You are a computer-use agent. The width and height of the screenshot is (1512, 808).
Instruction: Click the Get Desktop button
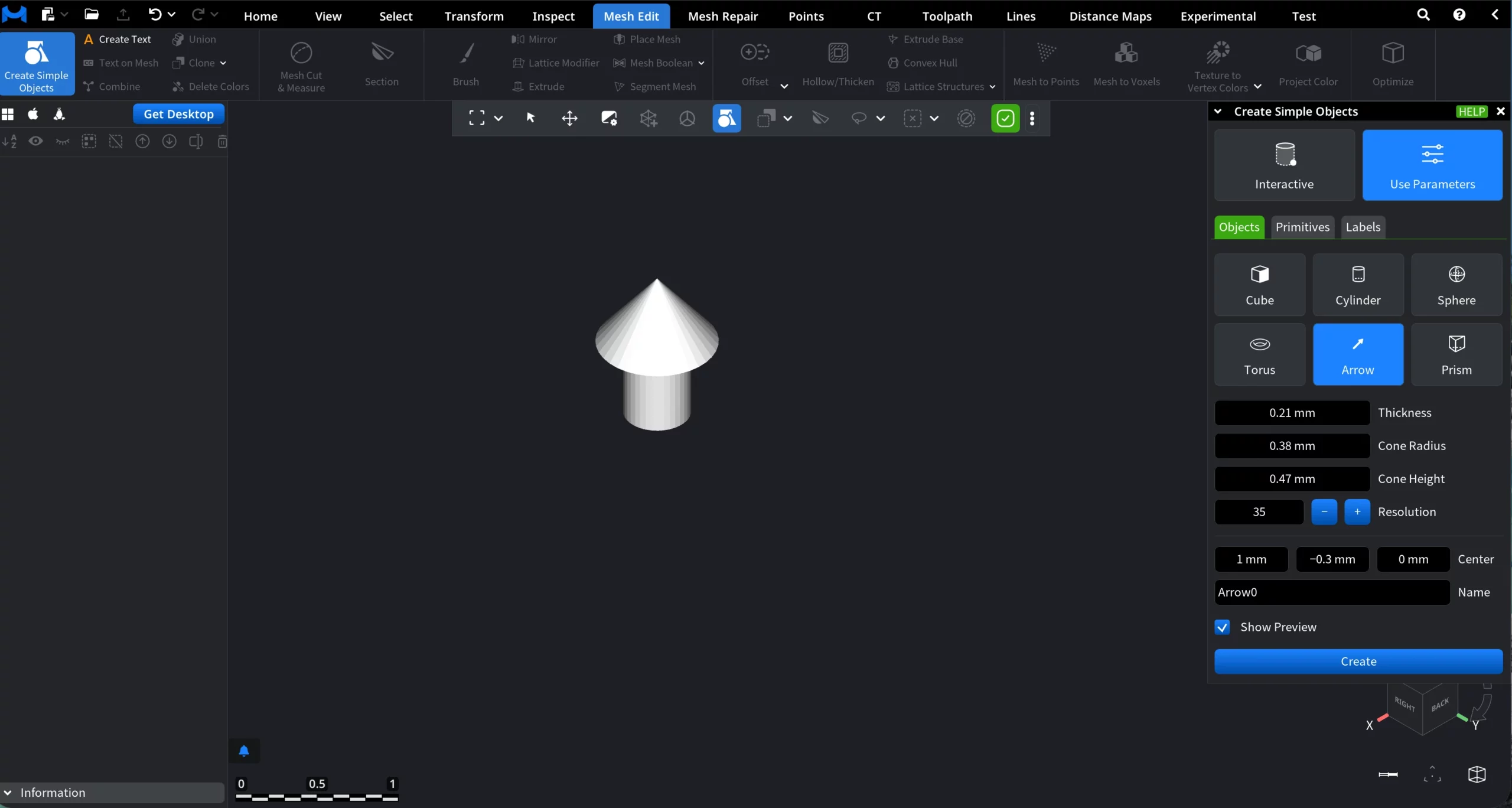click(178, 113)
